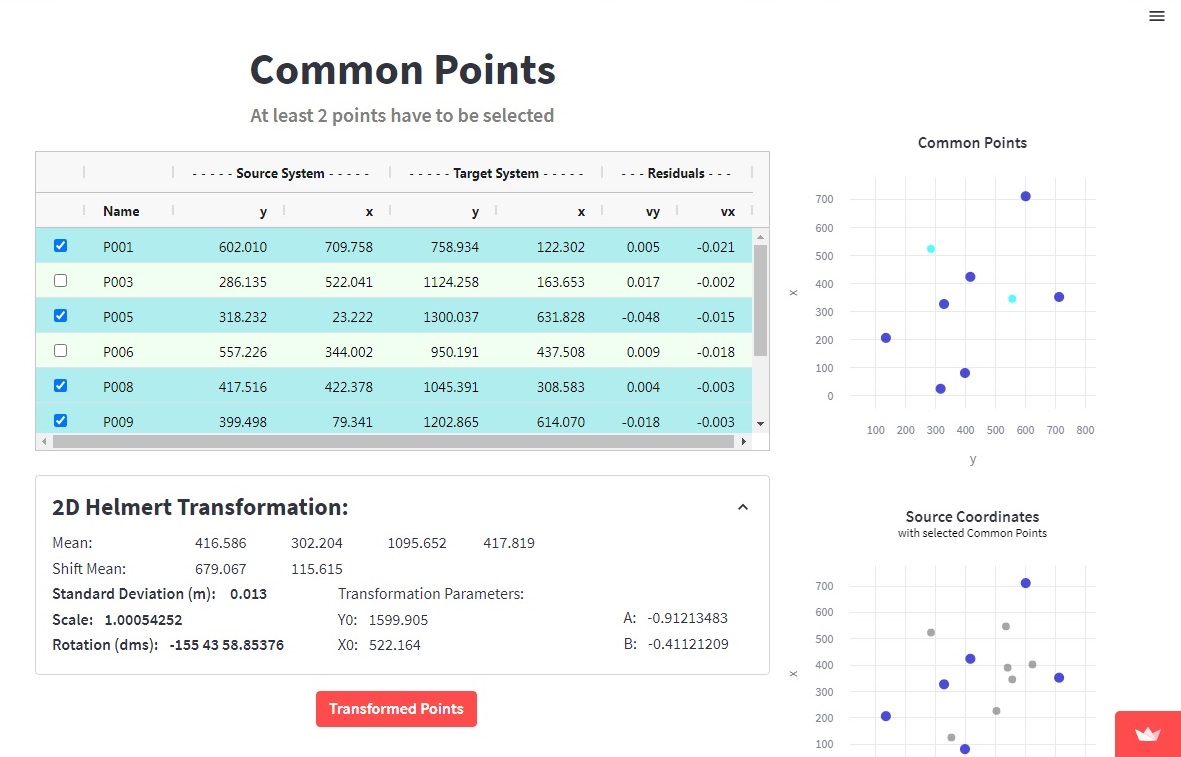Check the P003 row checkbox
Screen dimensions: 1181x757
(x=60, y=281)
